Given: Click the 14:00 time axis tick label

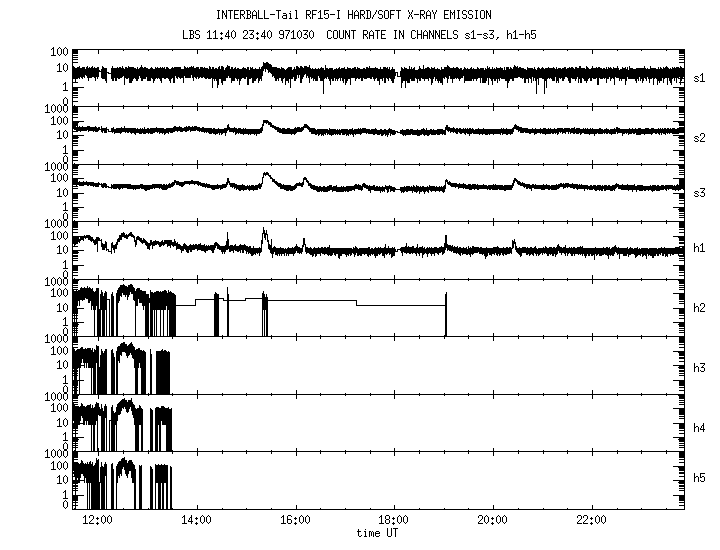Looking at the screenshot, I should [x=196, y=521].
